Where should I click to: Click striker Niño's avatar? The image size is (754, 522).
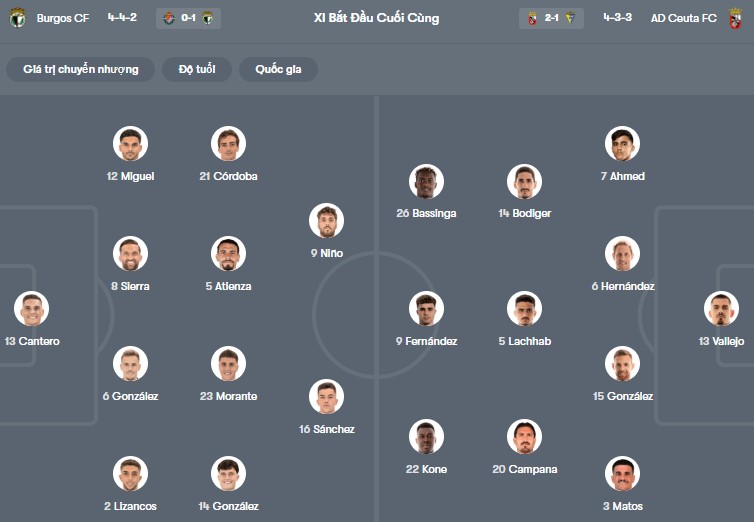tap(326, 221)
